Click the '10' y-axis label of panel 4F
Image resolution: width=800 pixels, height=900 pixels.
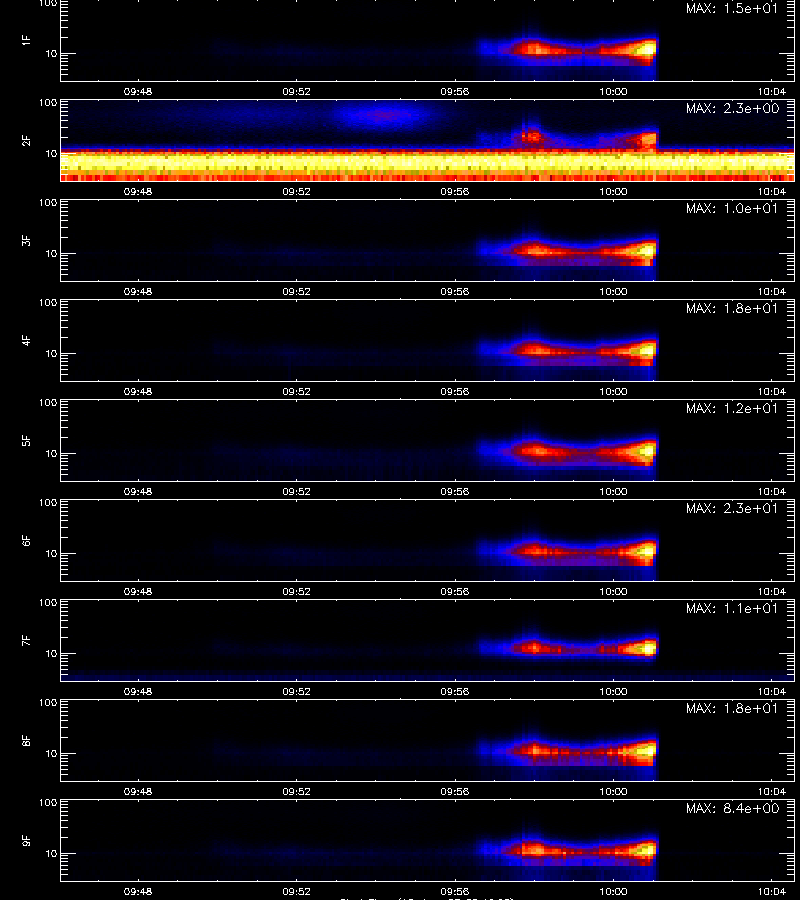[x=51, y=354]
